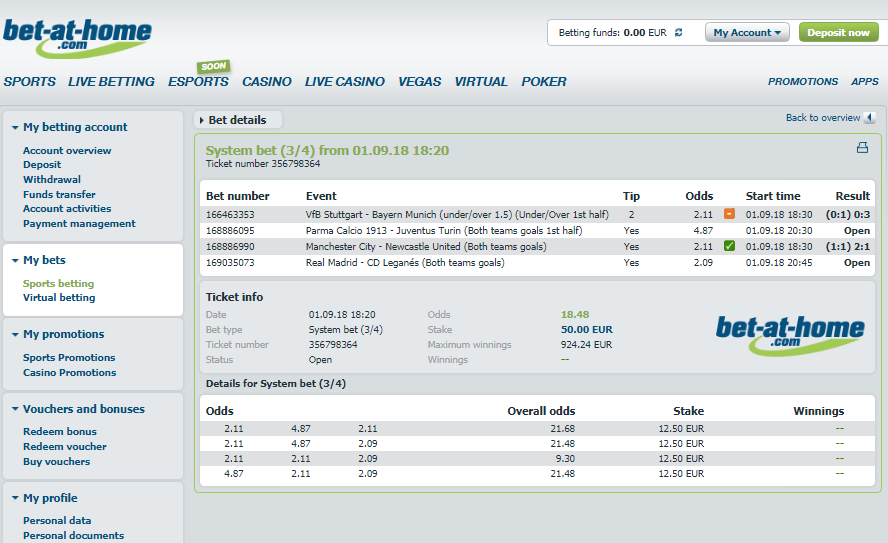Collapse the My bets section
The width and height of the screenshot is (888, 543).
pyautogui.click(x=15, y=260)
